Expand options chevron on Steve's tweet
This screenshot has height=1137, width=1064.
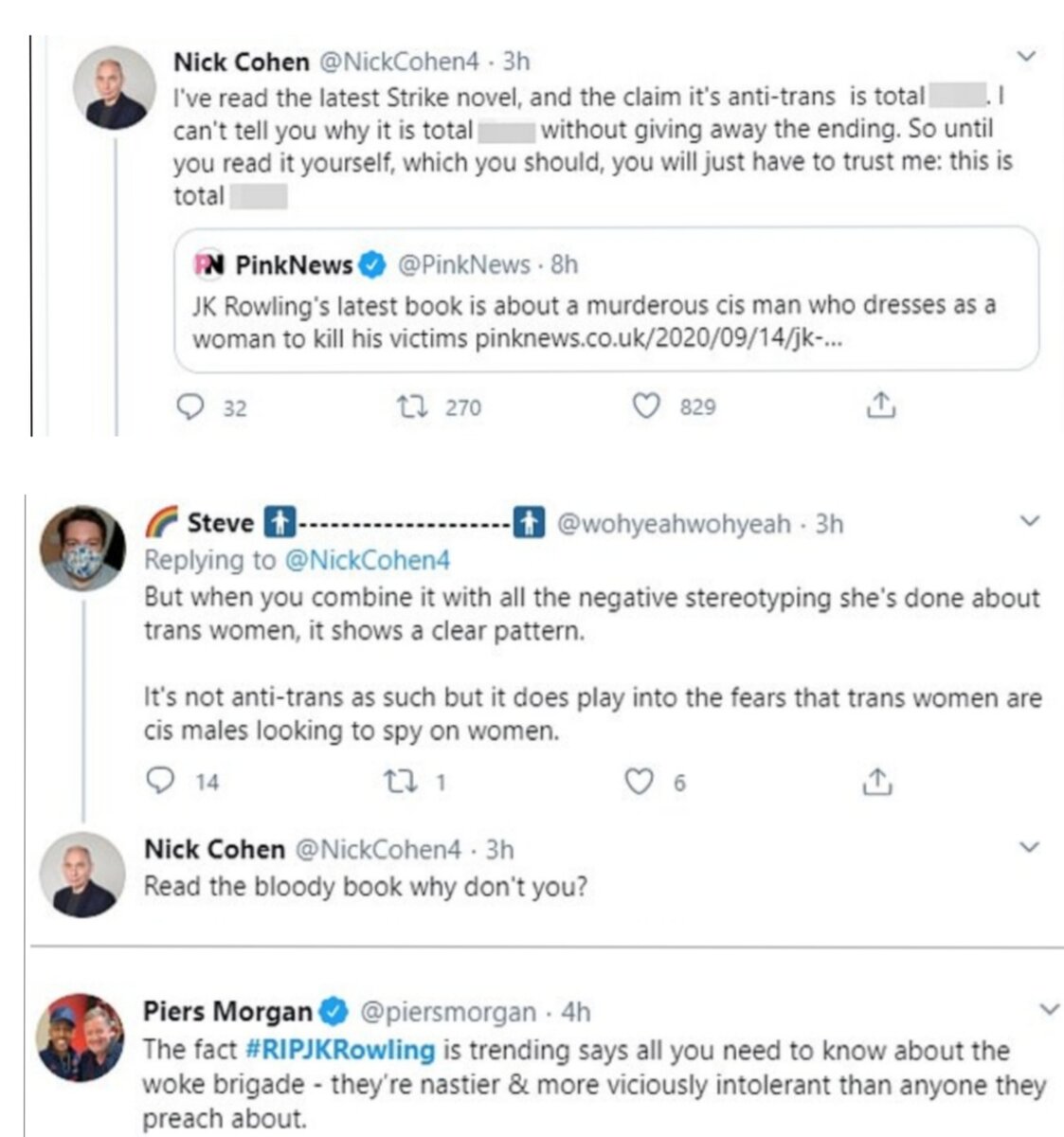click(x=1031, y=520)
